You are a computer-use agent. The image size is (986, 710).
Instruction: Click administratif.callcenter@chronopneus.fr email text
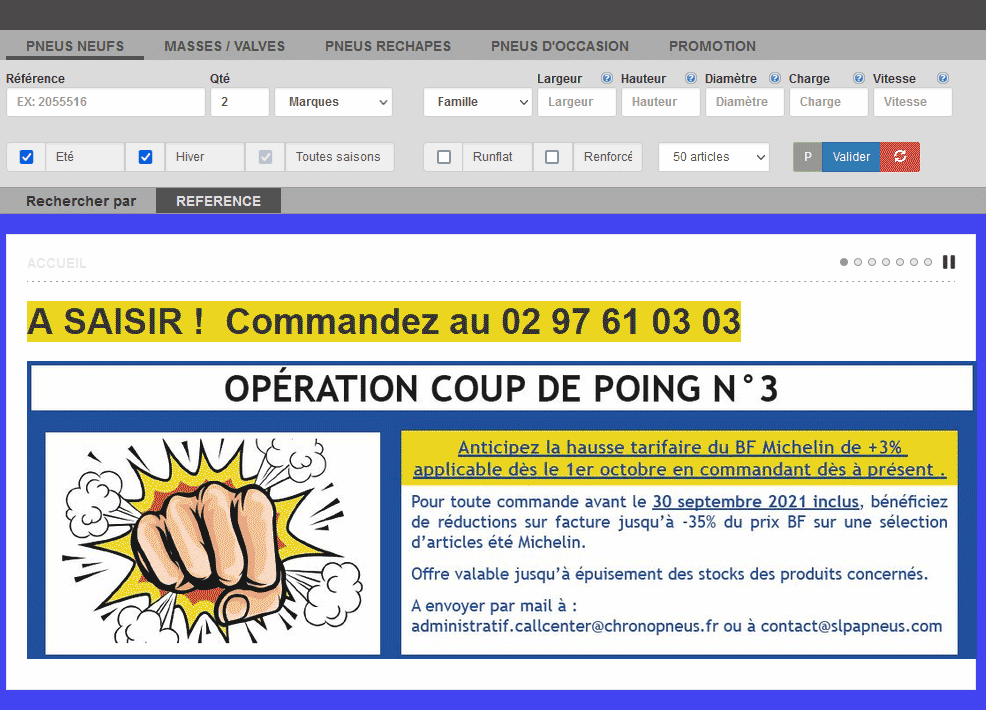[x=565, y=626]
